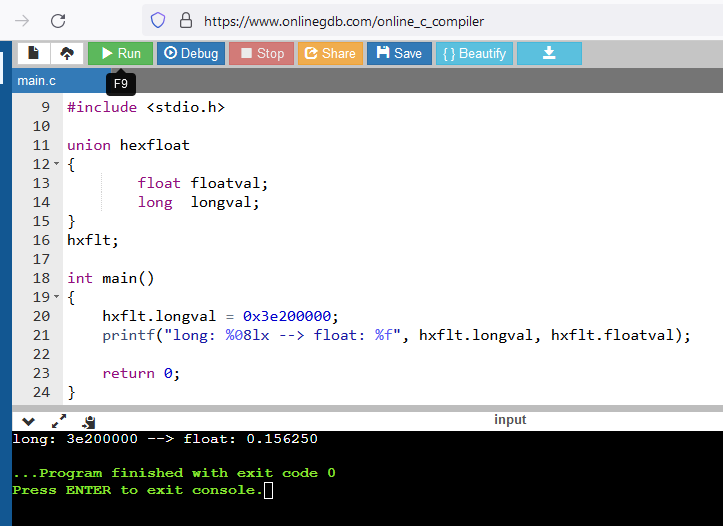Download the code with the download icon
The image size is (723, 526).
(x=549, y=53)
